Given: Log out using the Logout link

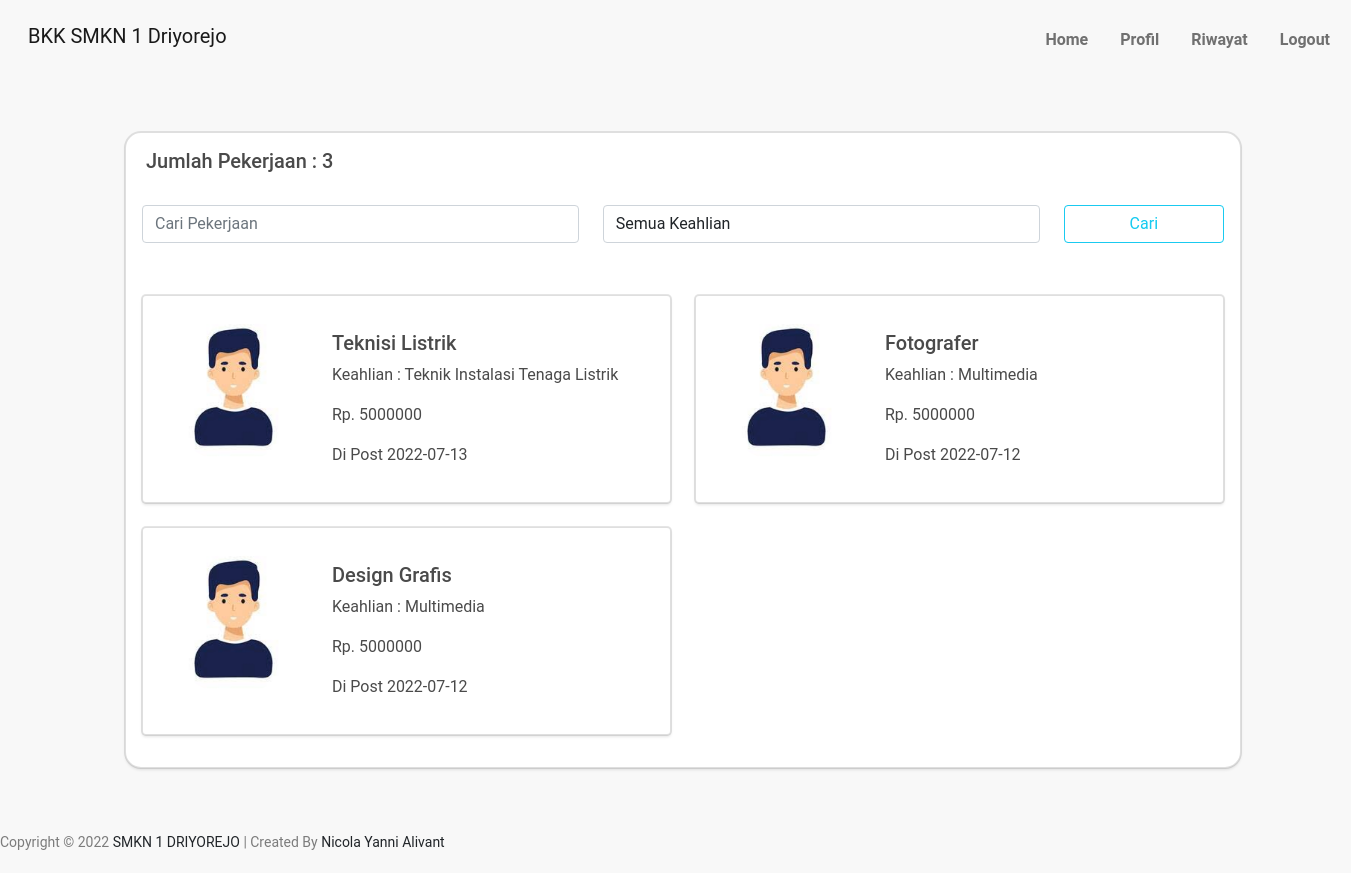Looking at the screenshot, I should (1304, 40).
